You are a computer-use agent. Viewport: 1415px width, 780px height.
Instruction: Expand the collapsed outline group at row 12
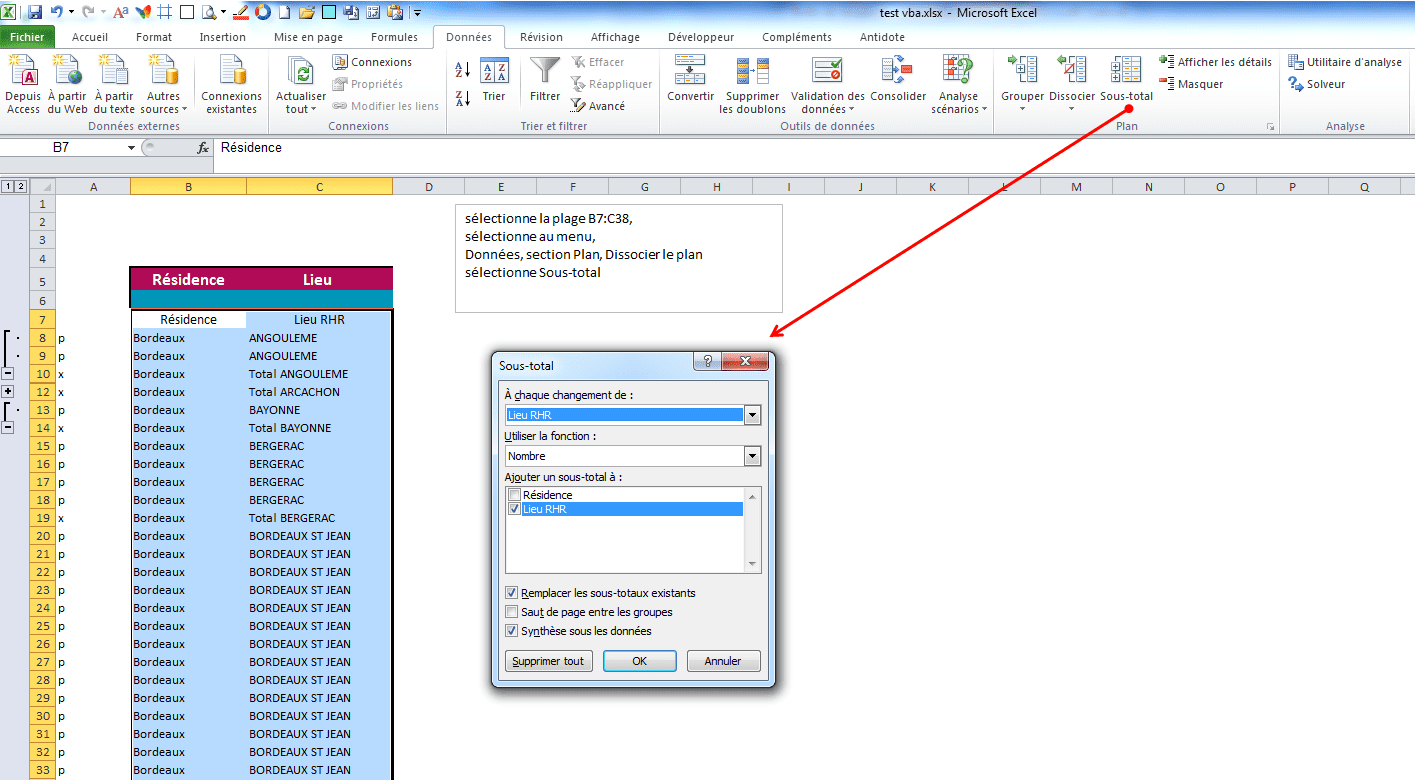8,391
